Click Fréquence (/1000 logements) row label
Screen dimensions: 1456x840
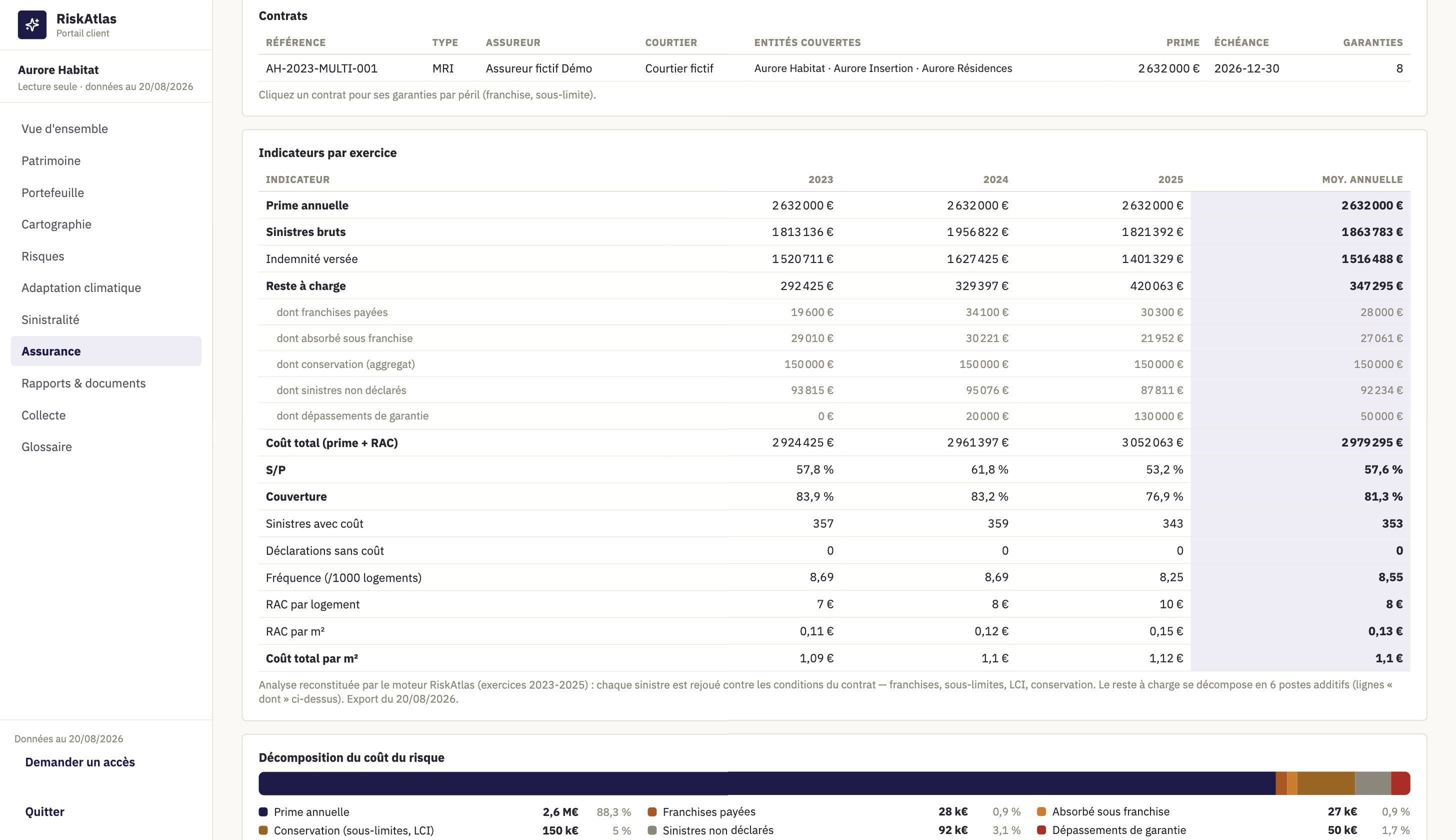click(x=344, y=577)
